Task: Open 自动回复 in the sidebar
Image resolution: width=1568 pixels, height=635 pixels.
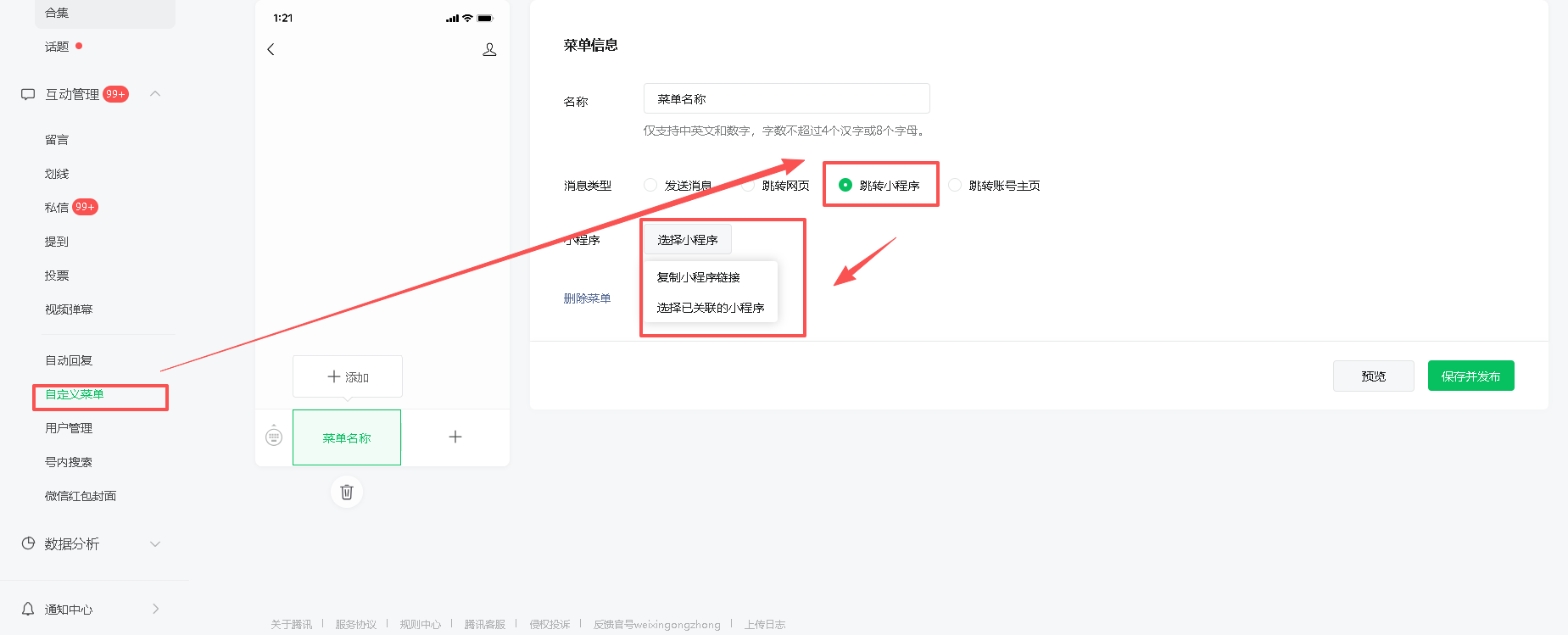Action: [69, 360]
